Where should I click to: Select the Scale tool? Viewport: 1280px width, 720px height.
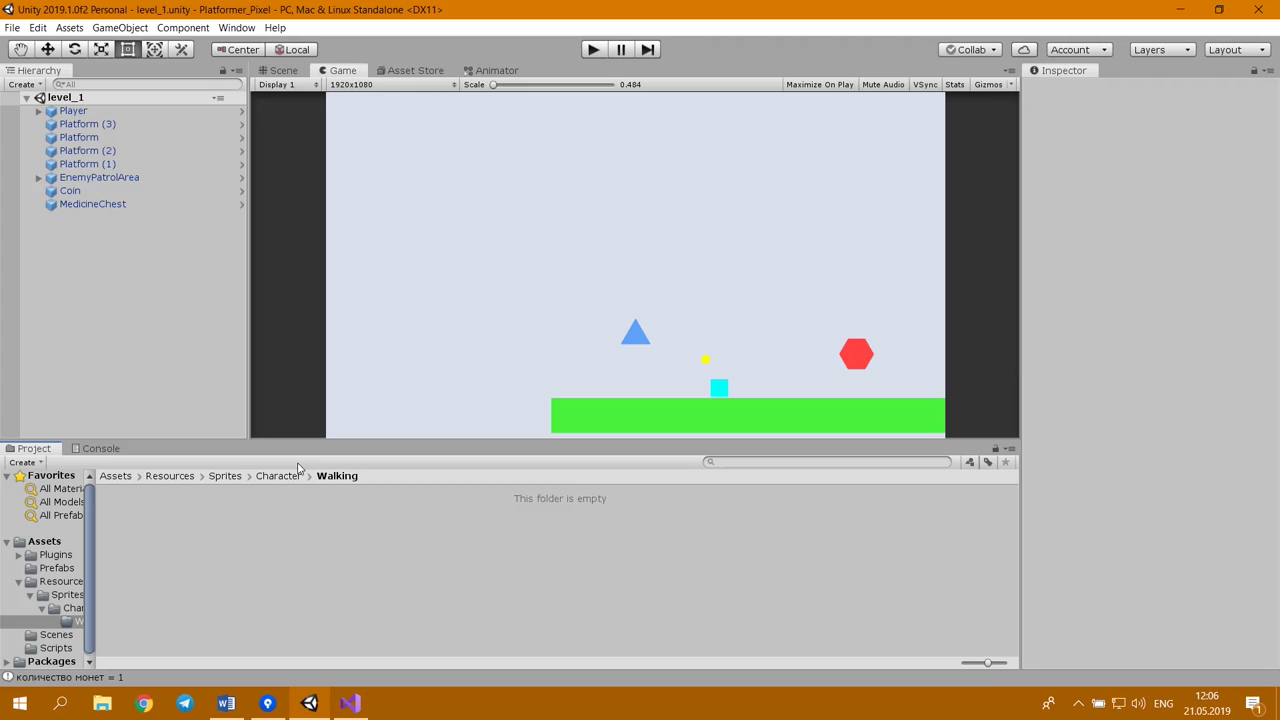pos(101,49)
